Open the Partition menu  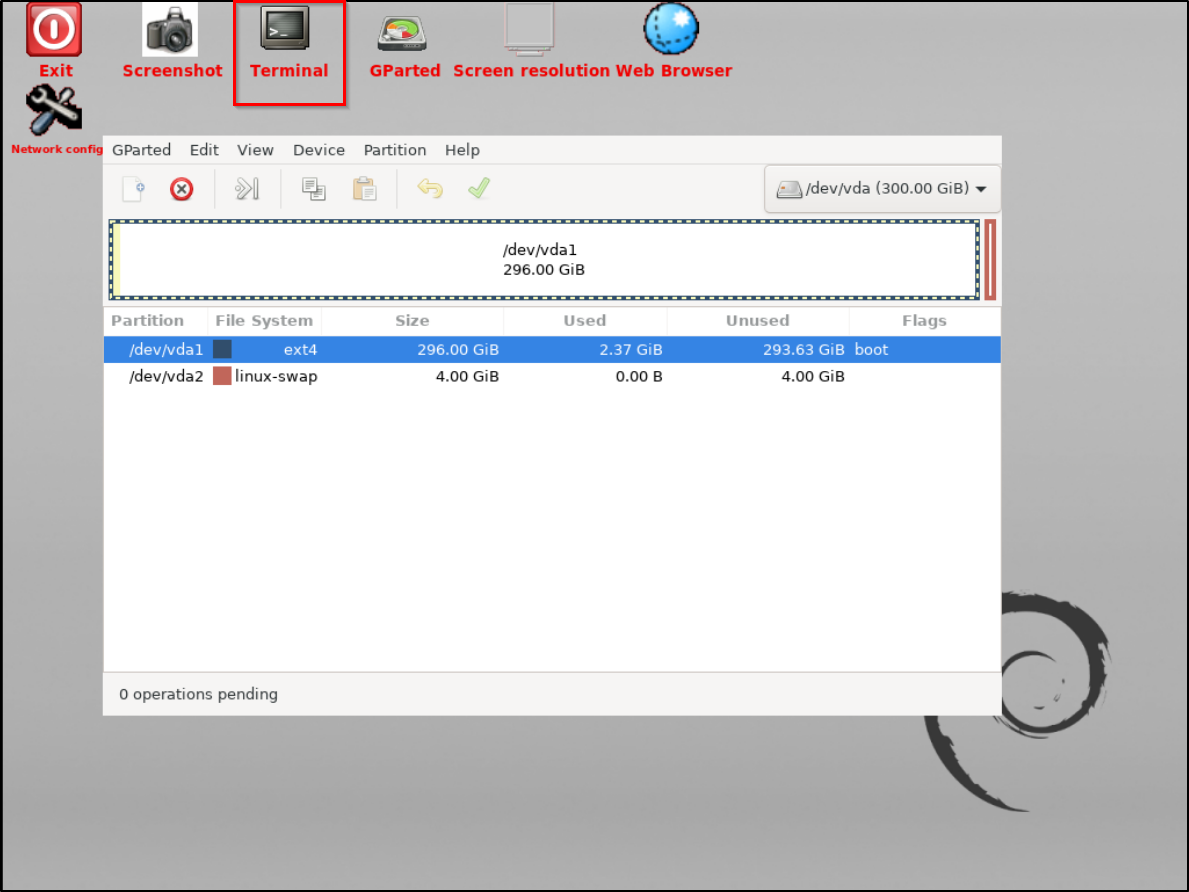[394, 150]
